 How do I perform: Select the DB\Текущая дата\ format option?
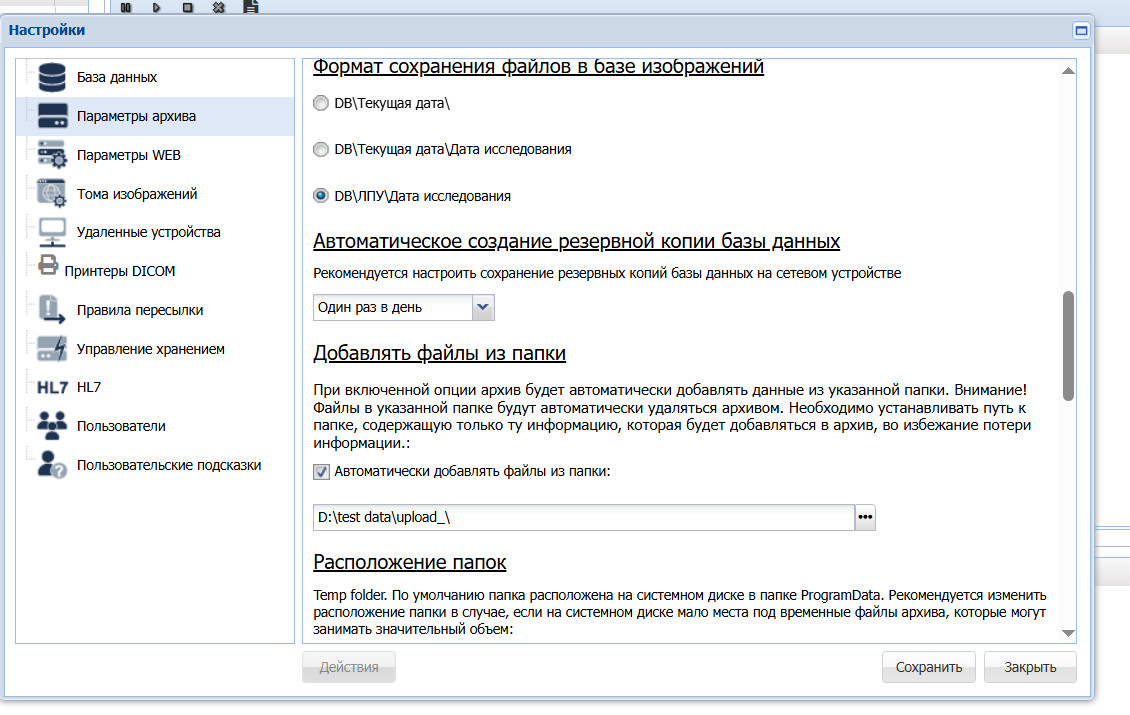click(x=321, y=103)
